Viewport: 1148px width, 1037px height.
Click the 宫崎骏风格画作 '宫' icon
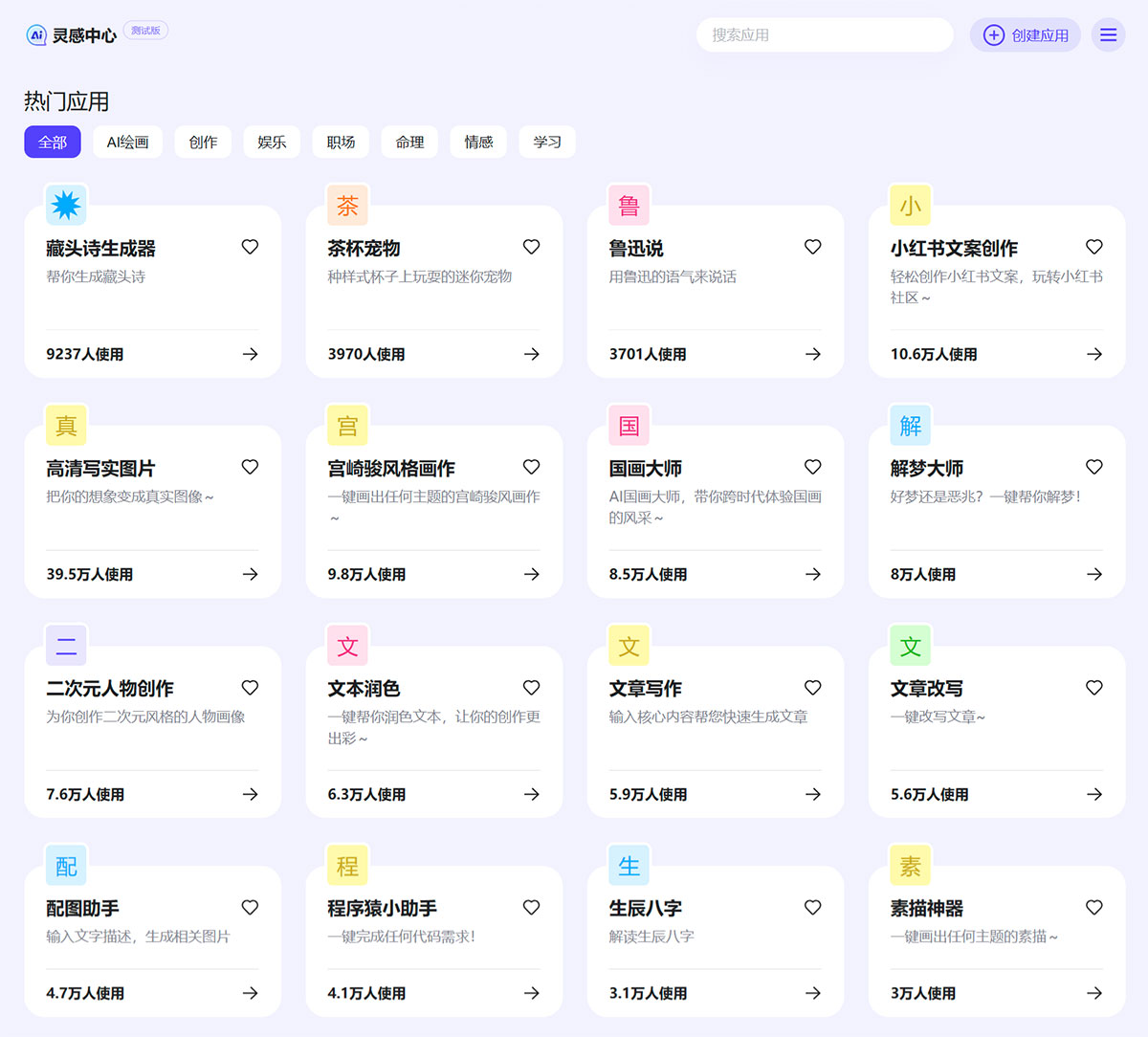[346, 425]
